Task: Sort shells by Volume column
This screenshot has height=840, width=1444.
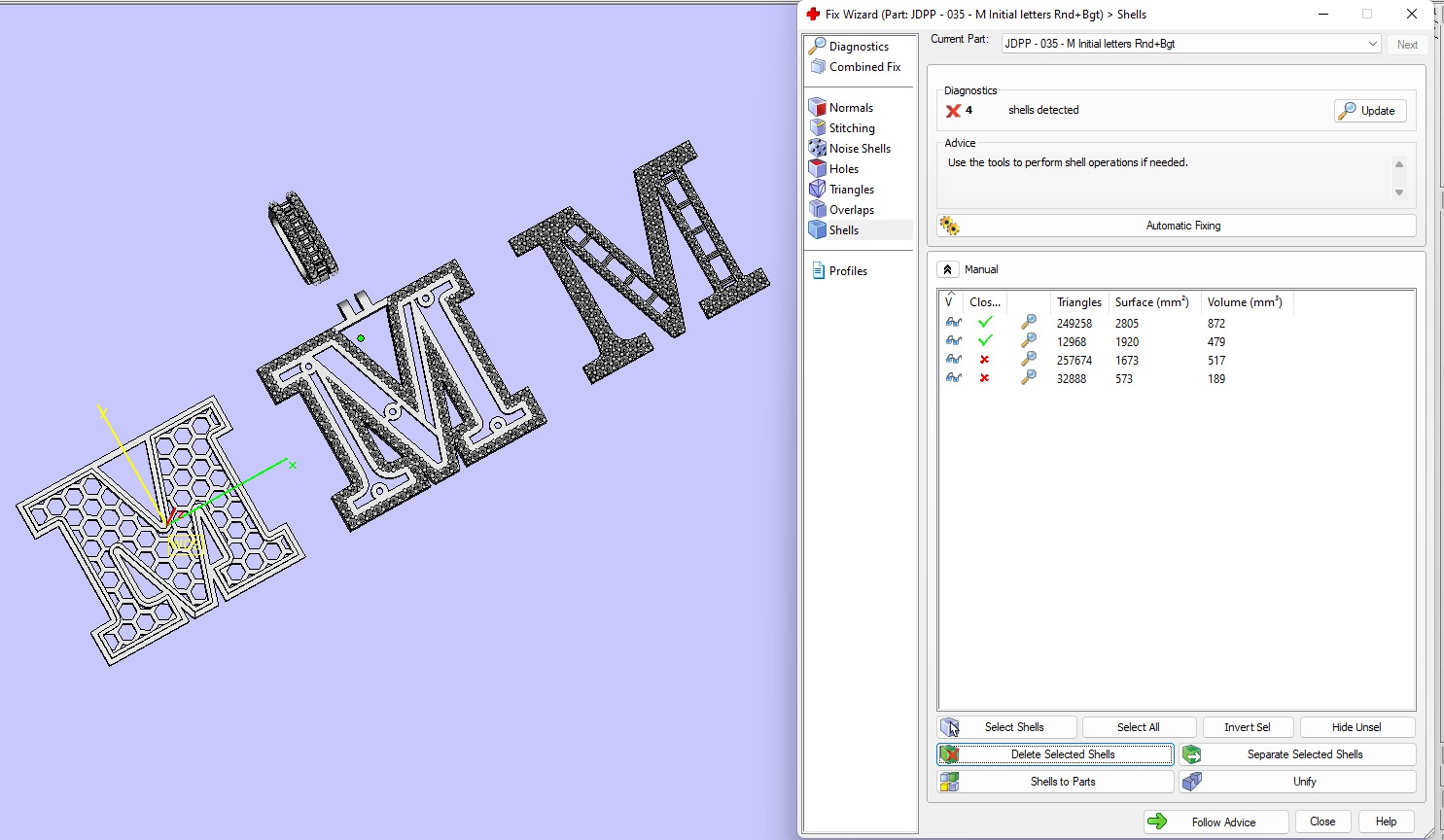Action: point(1245,302)
